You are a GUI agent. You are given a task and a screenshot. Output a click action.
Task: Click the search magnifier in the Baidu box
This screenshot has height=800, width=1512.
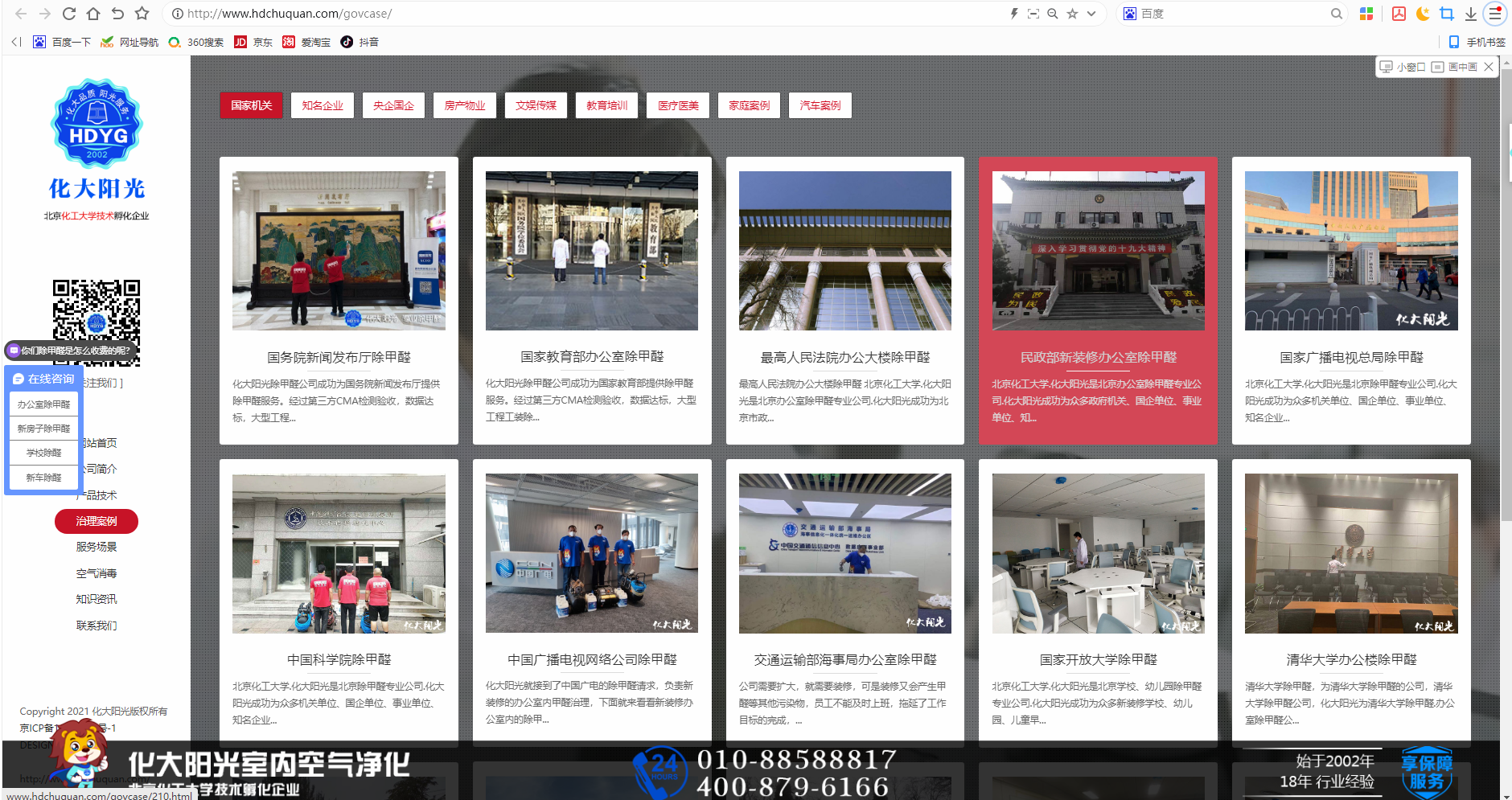point(1337,14)
